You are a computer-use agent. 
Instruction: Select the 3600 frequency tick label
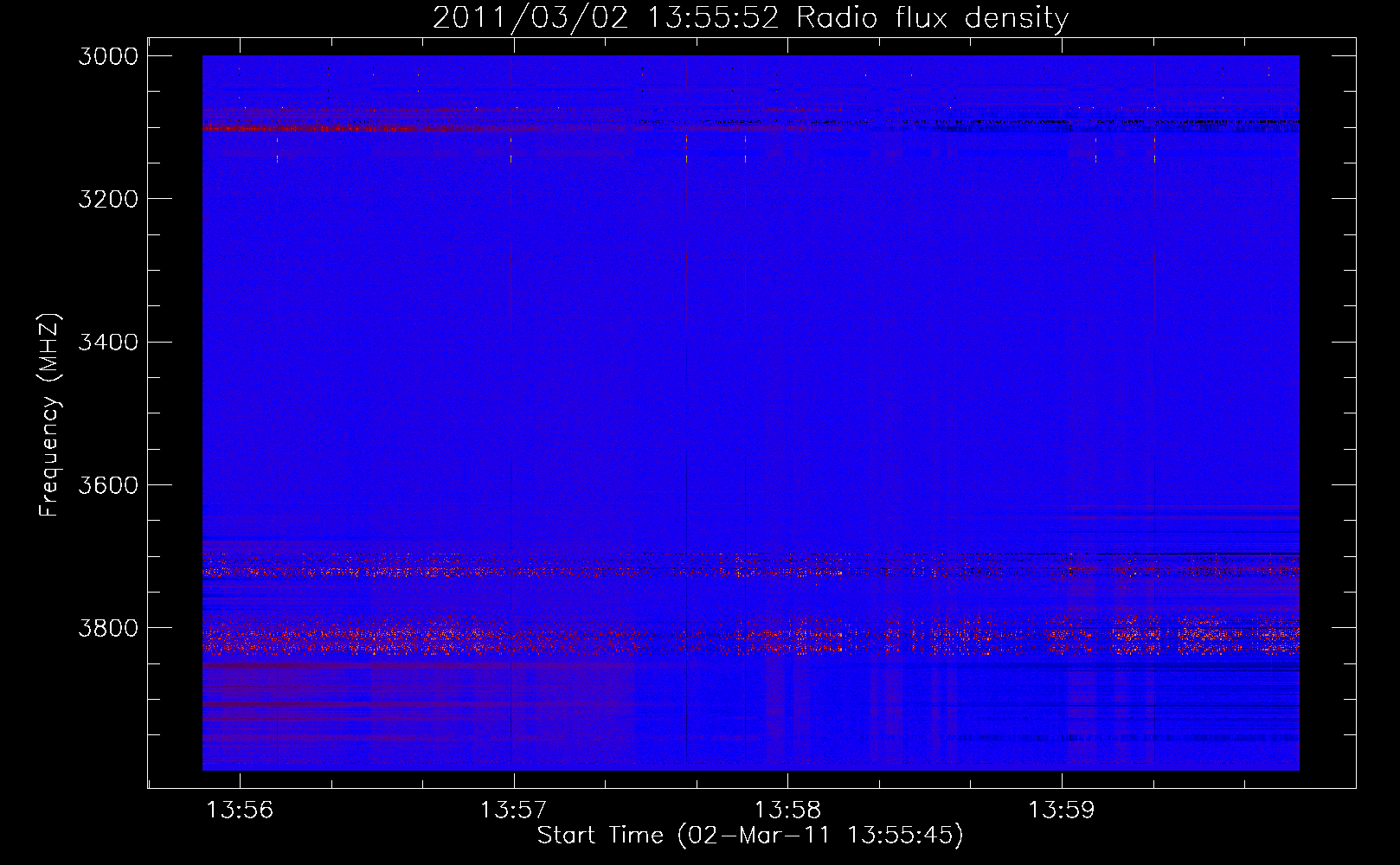pyautogui.click(x=108, y=484)
